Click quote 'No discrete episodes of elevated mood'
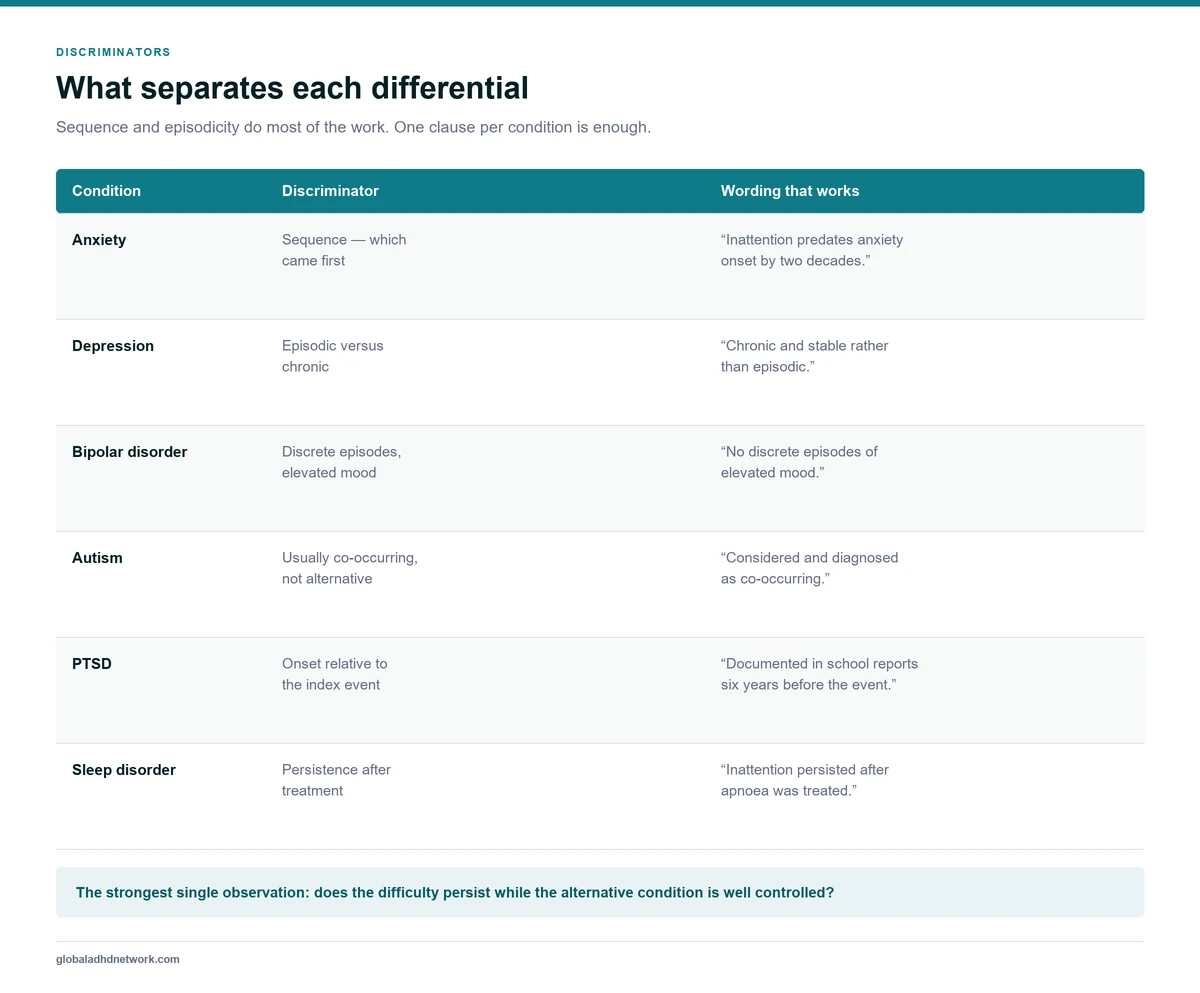 [799, 462]
